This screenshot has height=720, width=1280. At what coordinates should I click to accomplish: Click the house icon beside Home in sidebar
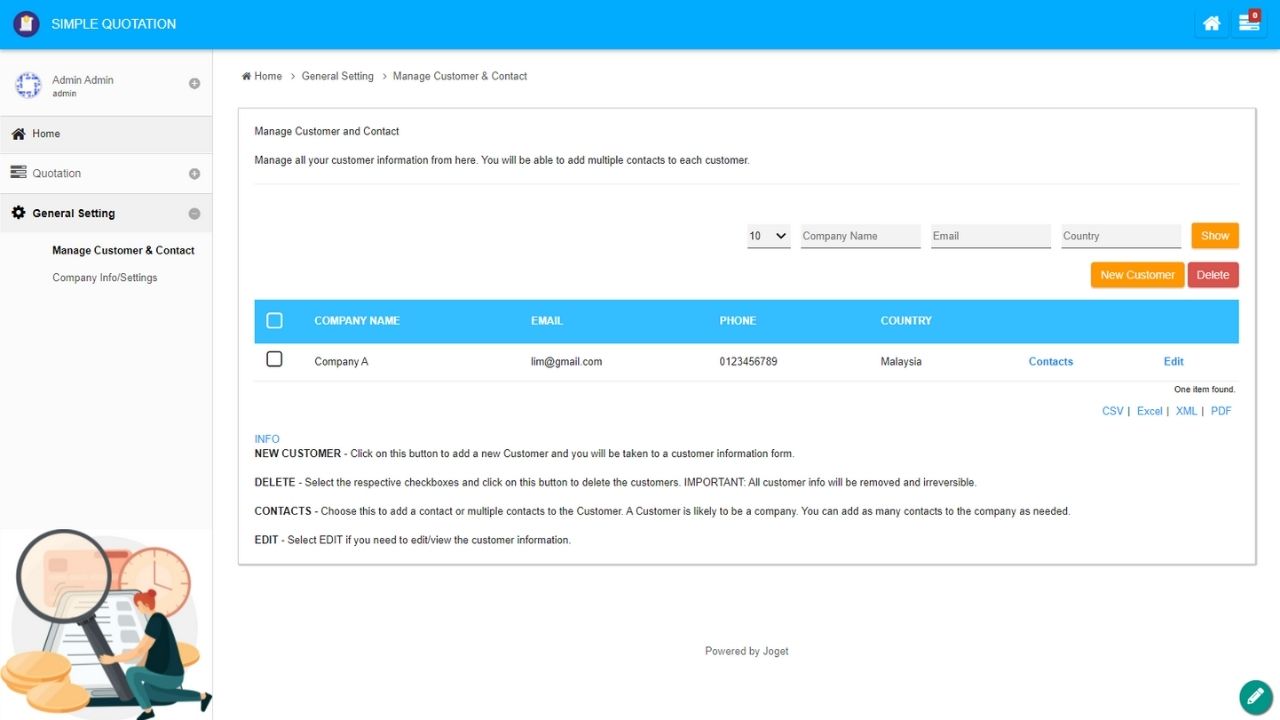[18, 133]
